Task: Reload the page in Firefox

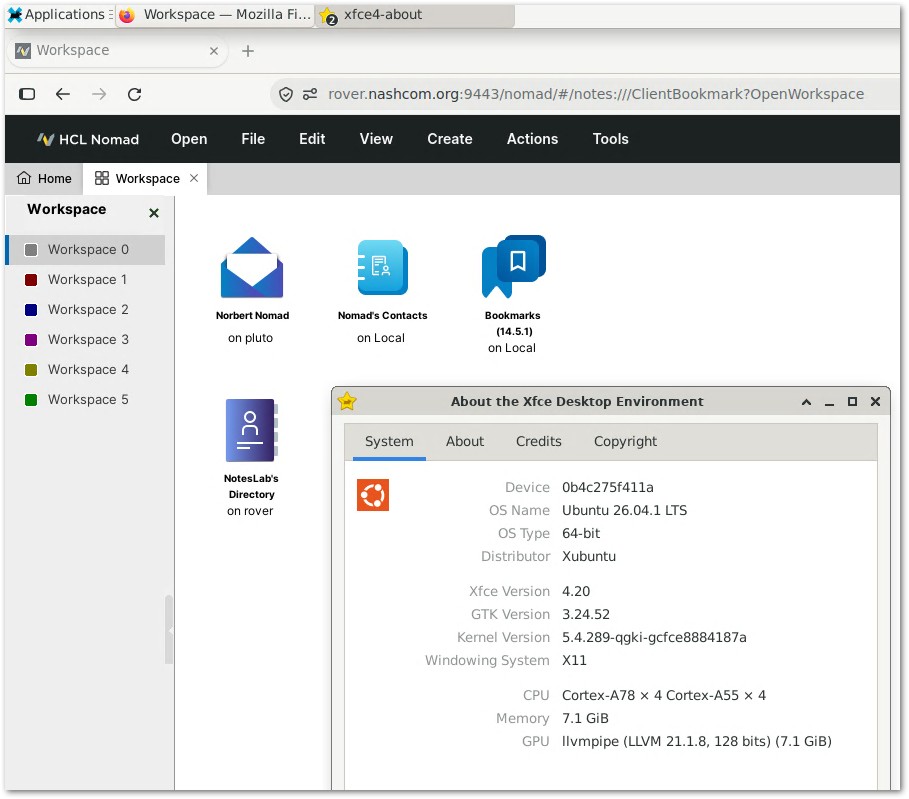Action: 134,94
